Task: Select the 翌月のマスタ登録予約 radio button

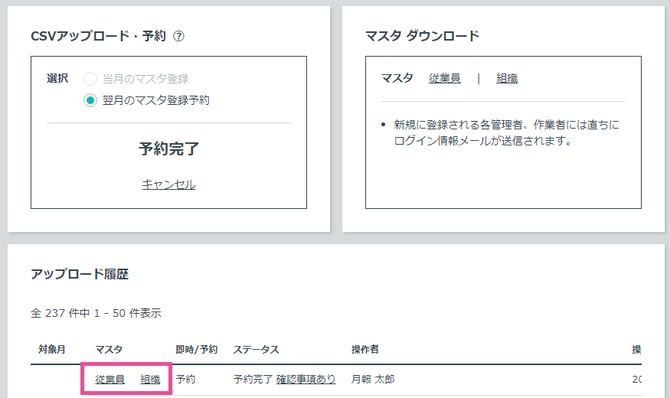Action: tap(90, 100)
